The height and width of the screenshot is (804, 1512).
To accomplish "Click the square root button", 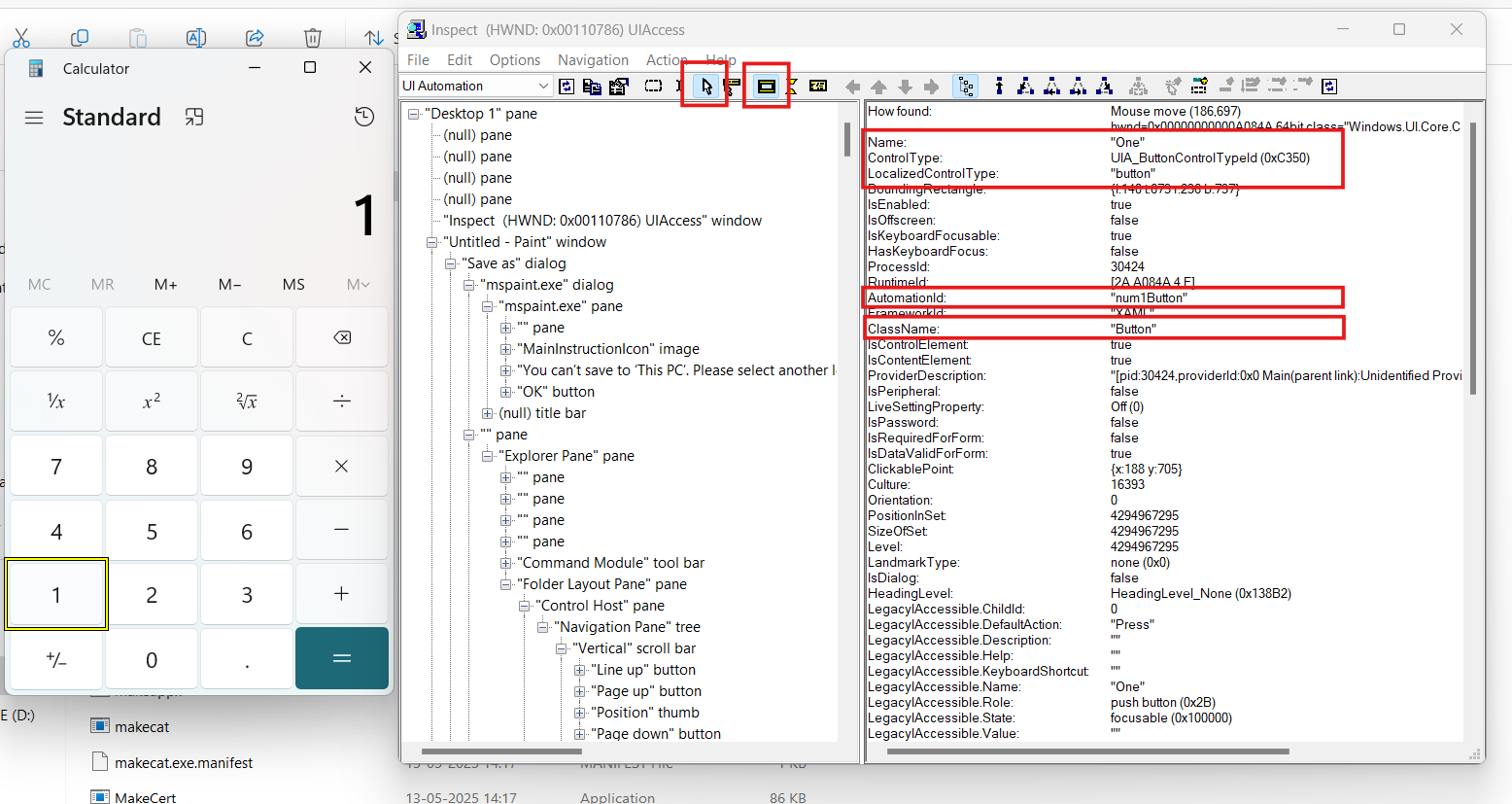I will [x=247, y=402].
